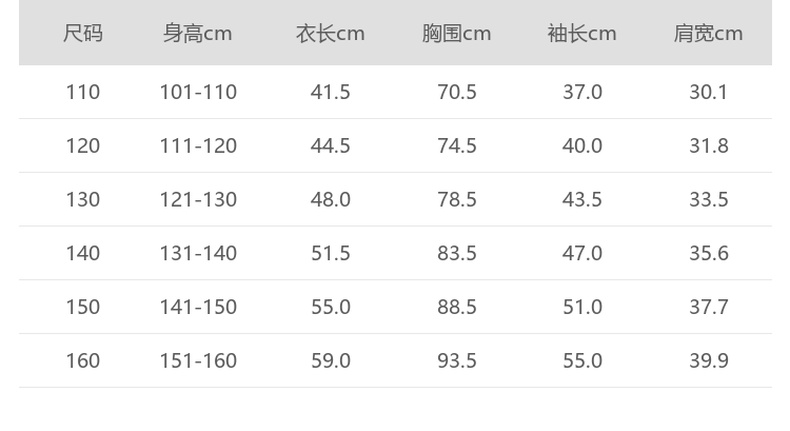
Task: Click the 衣长cm header cell
Action: tap(330, 34)
